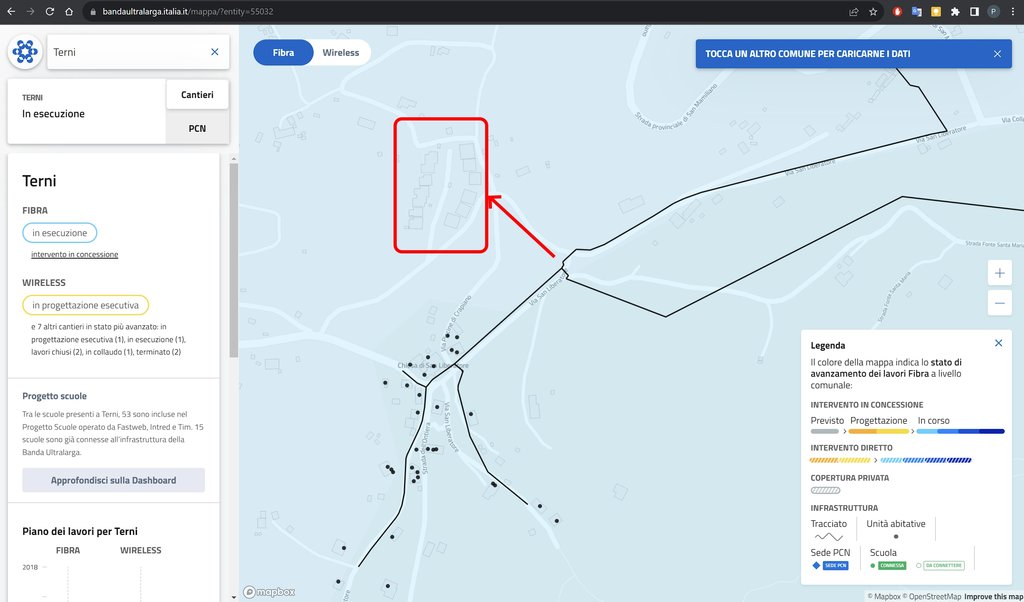The image size is (1024, 602).
Task: Clear the Terni search field
Action: (x=214, y=52)
